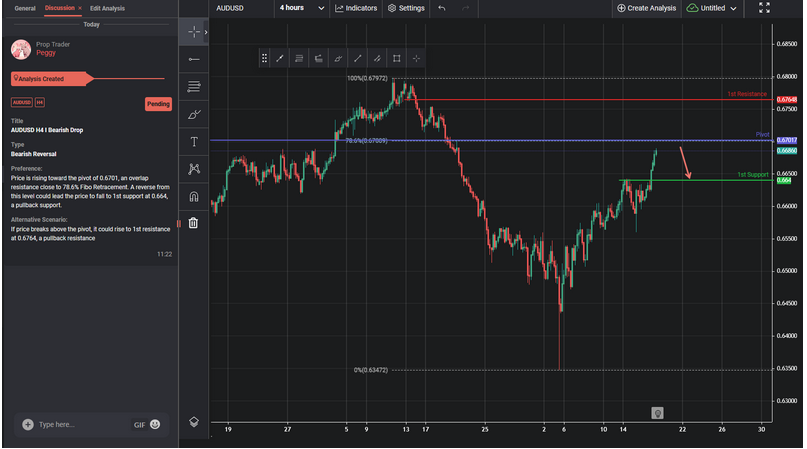
Task: Select parallel channel in floating toolbar
Action: [377, 58]
